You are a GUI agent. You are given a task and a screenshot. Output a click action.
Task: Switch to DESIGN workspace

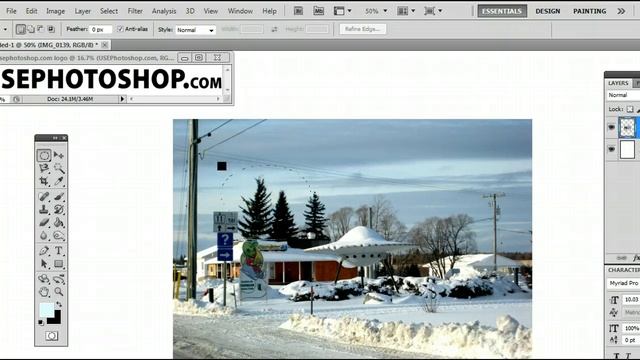tap(548, 11)
